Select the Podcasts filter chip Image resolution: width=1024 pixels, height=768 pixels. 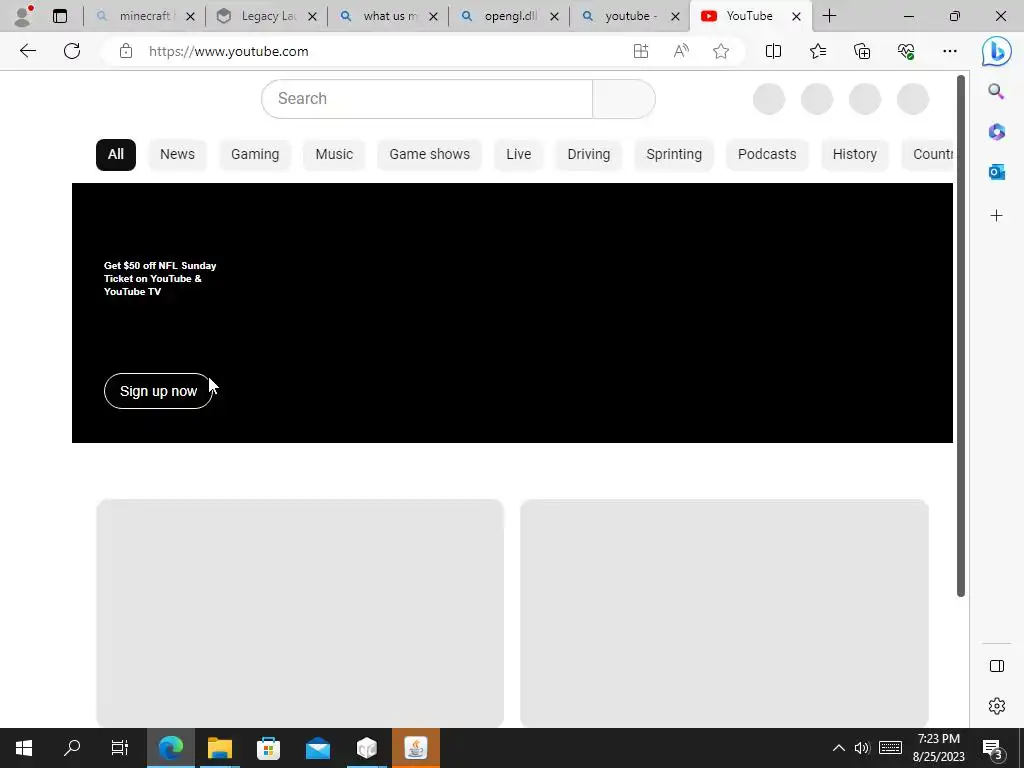click(x=767, y=155)
